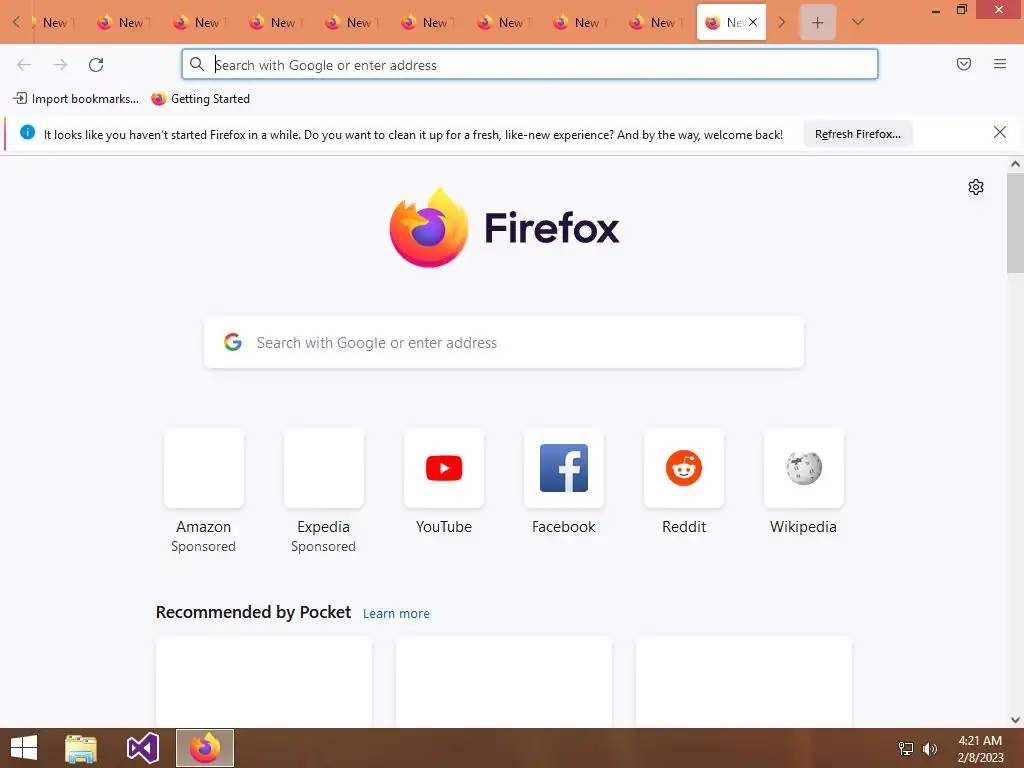1024x768 pixels.
Task: Open File Explorer from taskbar
Action: tap(81, 748)
